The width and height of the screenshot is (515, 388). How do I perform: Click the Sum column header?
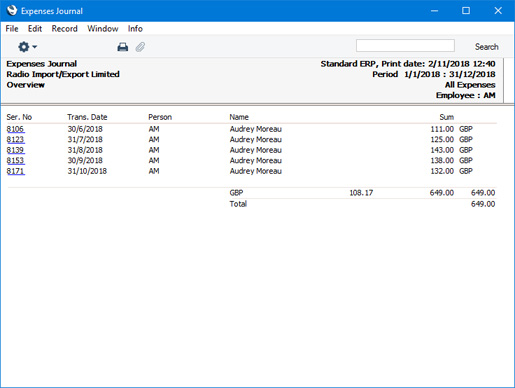pyautogui.click(x=447, y=117)
